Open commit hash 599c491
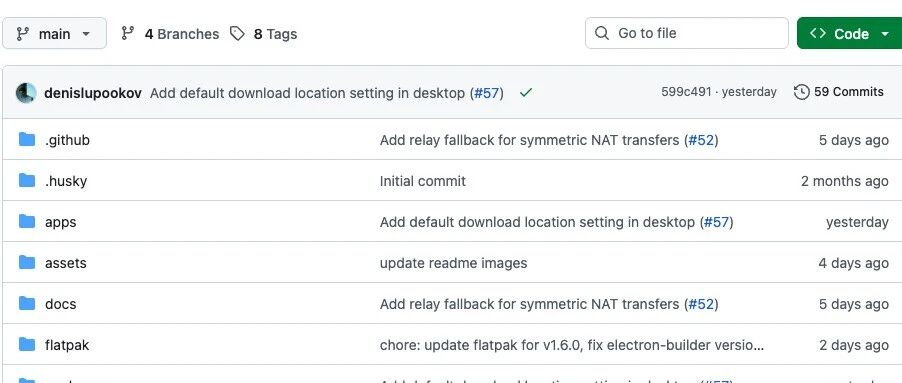 (x=686, y=92)
